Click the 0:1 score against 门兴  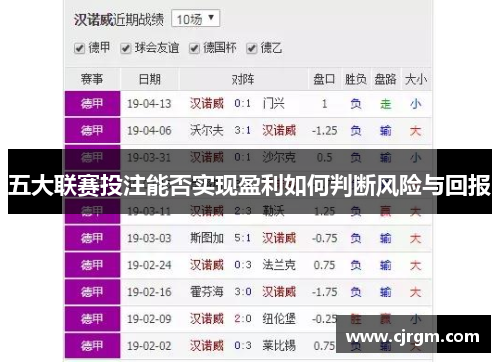click(243, 103)
